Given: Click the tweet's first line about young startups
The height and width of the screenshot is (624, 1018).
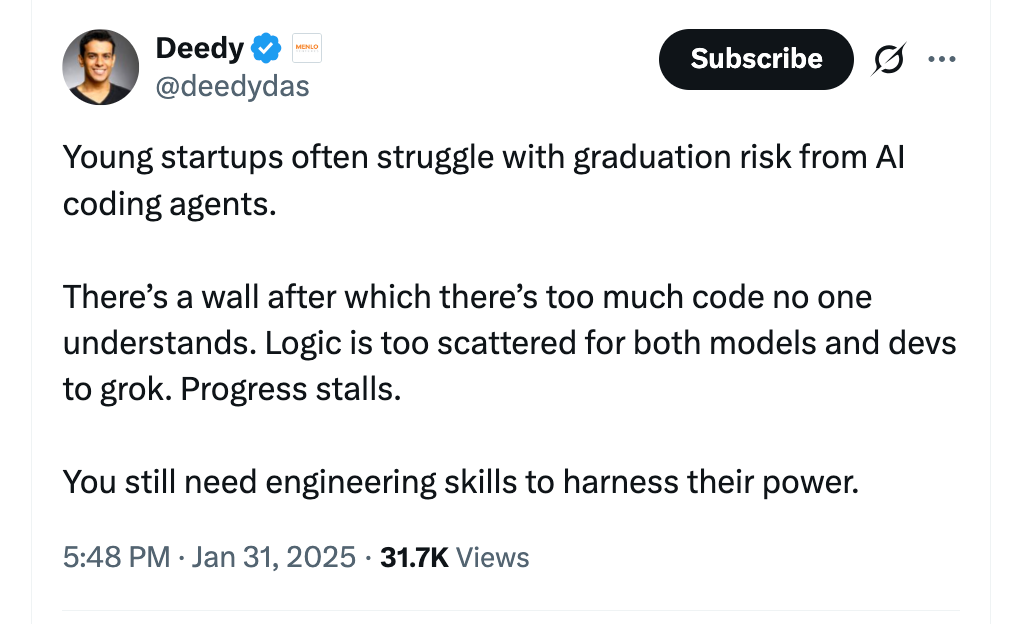Looking at the screenshot, I should pyautogui.click(x=483, y=157).
